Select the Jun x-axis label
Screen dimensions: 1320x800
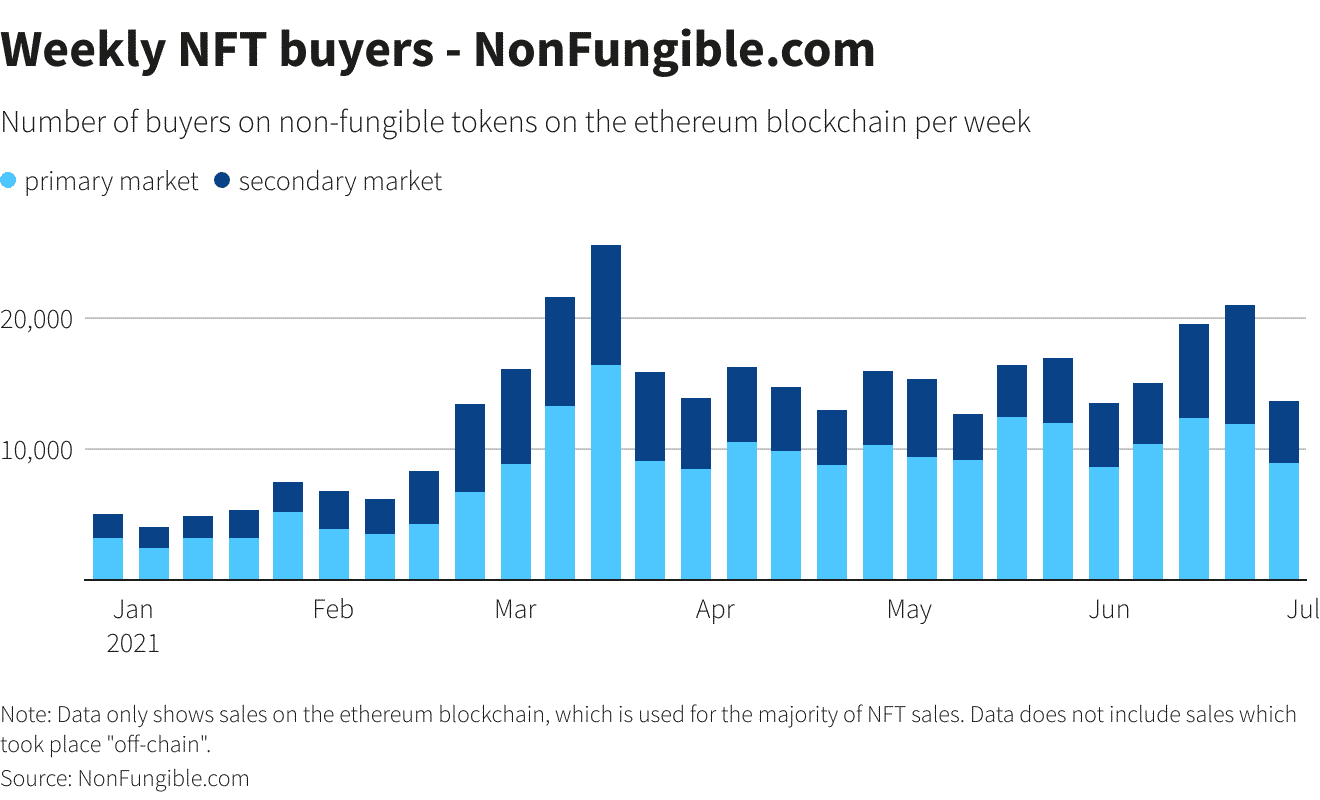tap(1109, 609)
